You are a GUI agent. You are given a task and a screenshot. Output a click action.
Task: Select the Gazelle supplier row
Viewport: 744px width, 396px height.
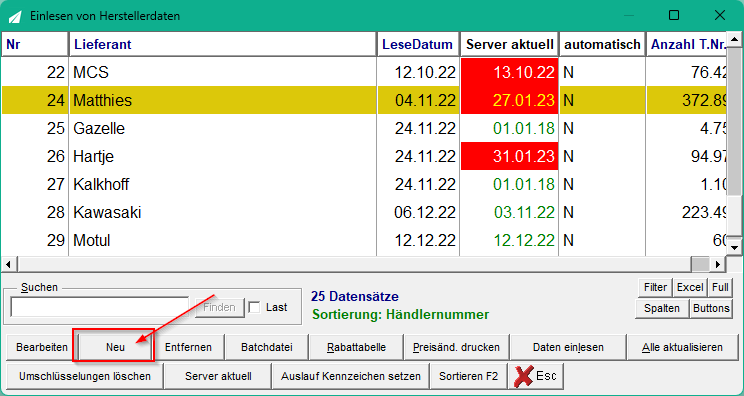point(364,128)
